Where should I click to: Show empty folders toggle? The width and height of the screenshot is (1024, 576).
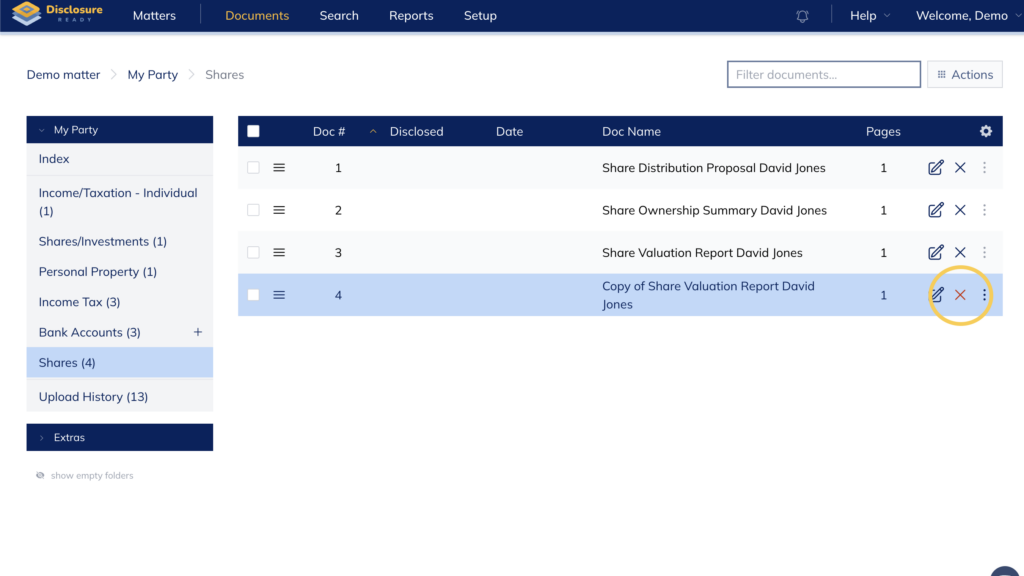pos(85,476)
